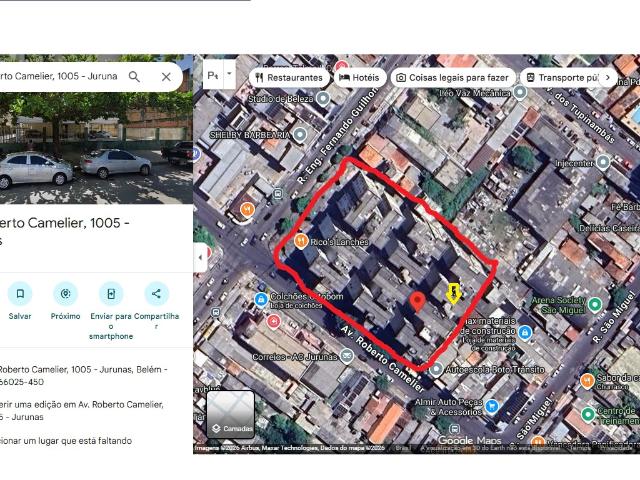This screenshot has height=480, width=640.
Task: Open the Camadas layers thumbnail
Action: click(231, 414)
